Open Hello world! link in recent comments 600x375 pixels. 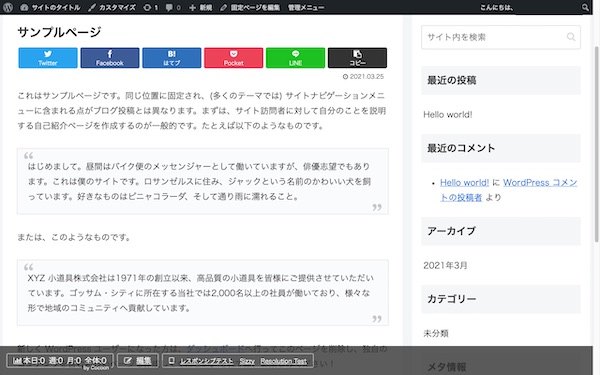pyautogui.click(x=465, y=183)
